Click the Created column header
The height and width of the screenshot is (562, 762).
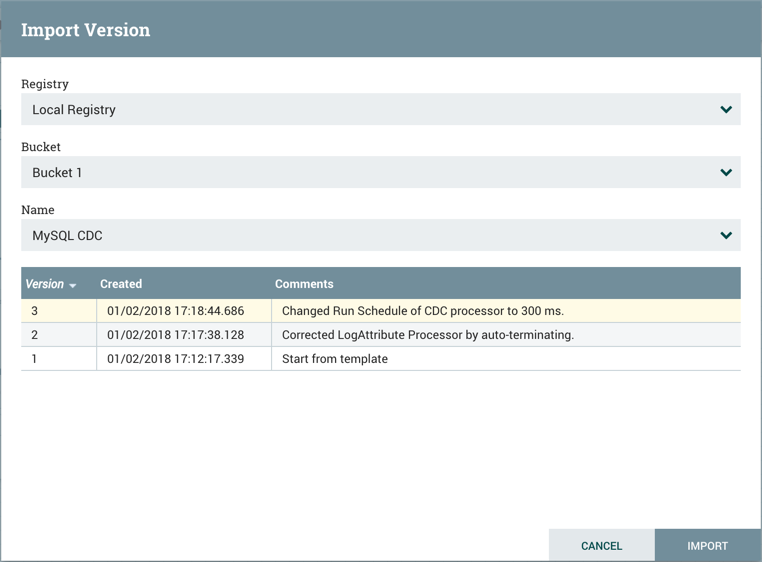point(121,284)
